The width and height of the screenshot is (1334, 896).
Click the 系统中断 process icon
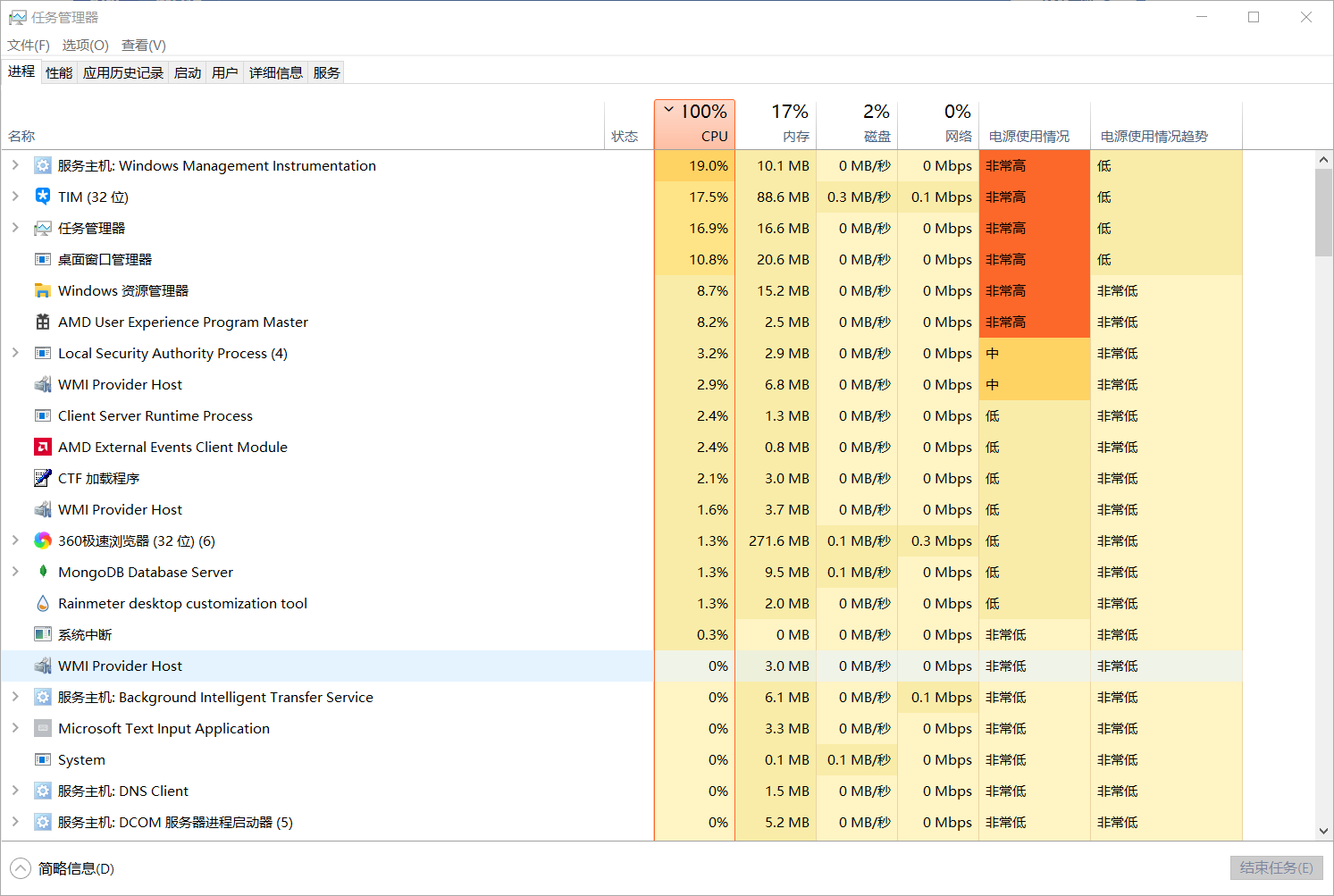coord(43,634)
